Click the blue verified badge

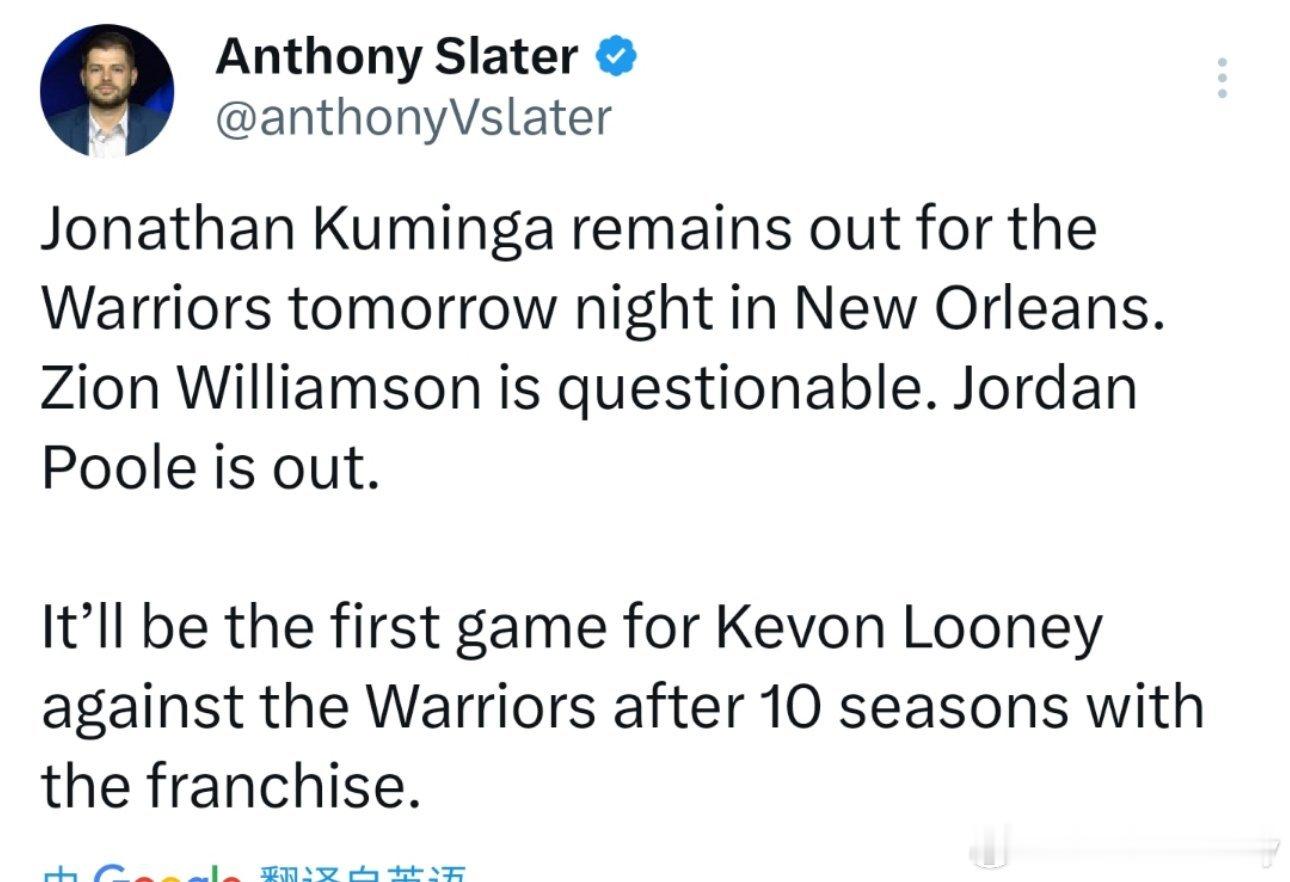coord(617,58)
